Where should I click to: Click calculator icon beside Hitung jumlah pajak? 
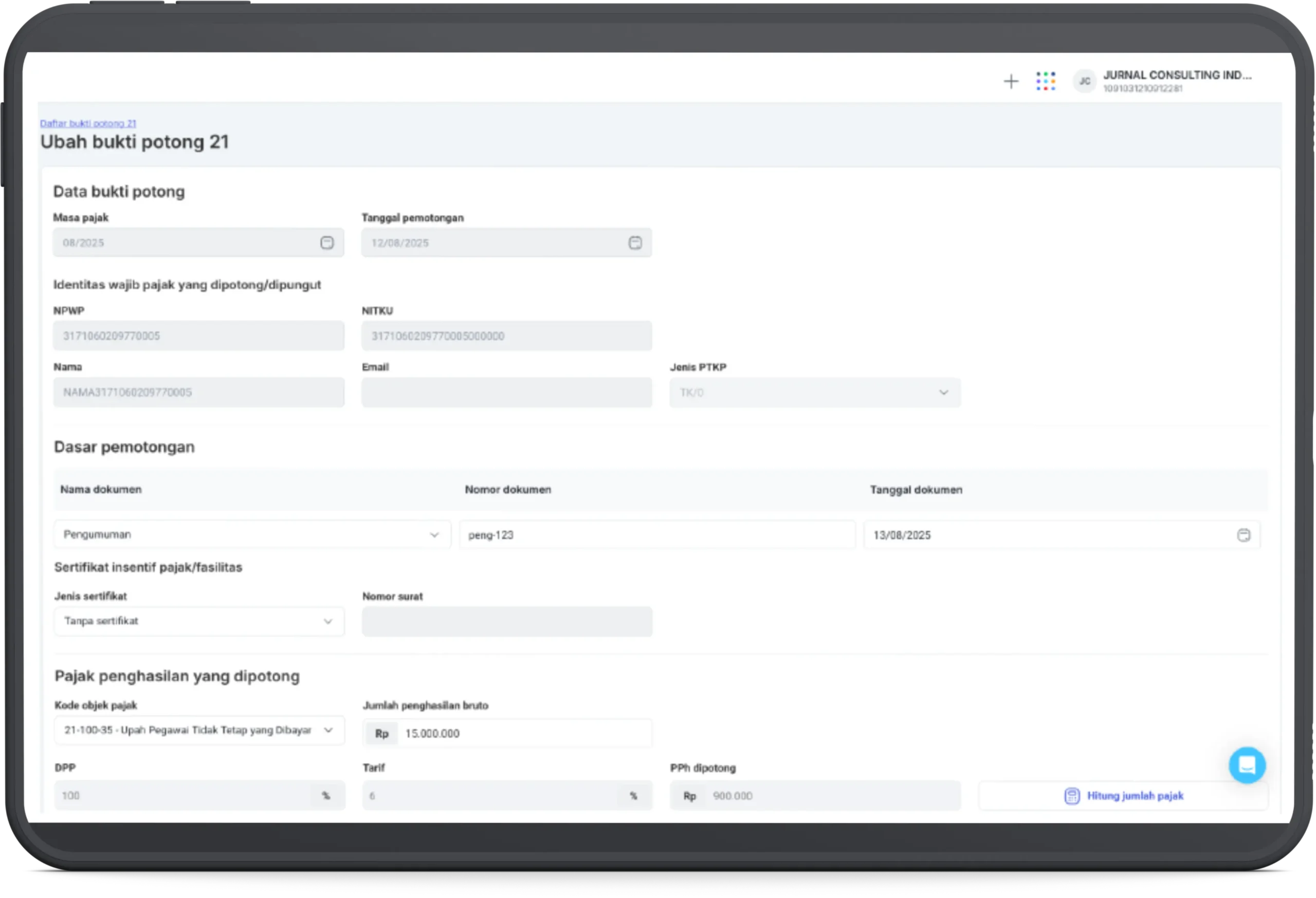(x=1071, y=796)
